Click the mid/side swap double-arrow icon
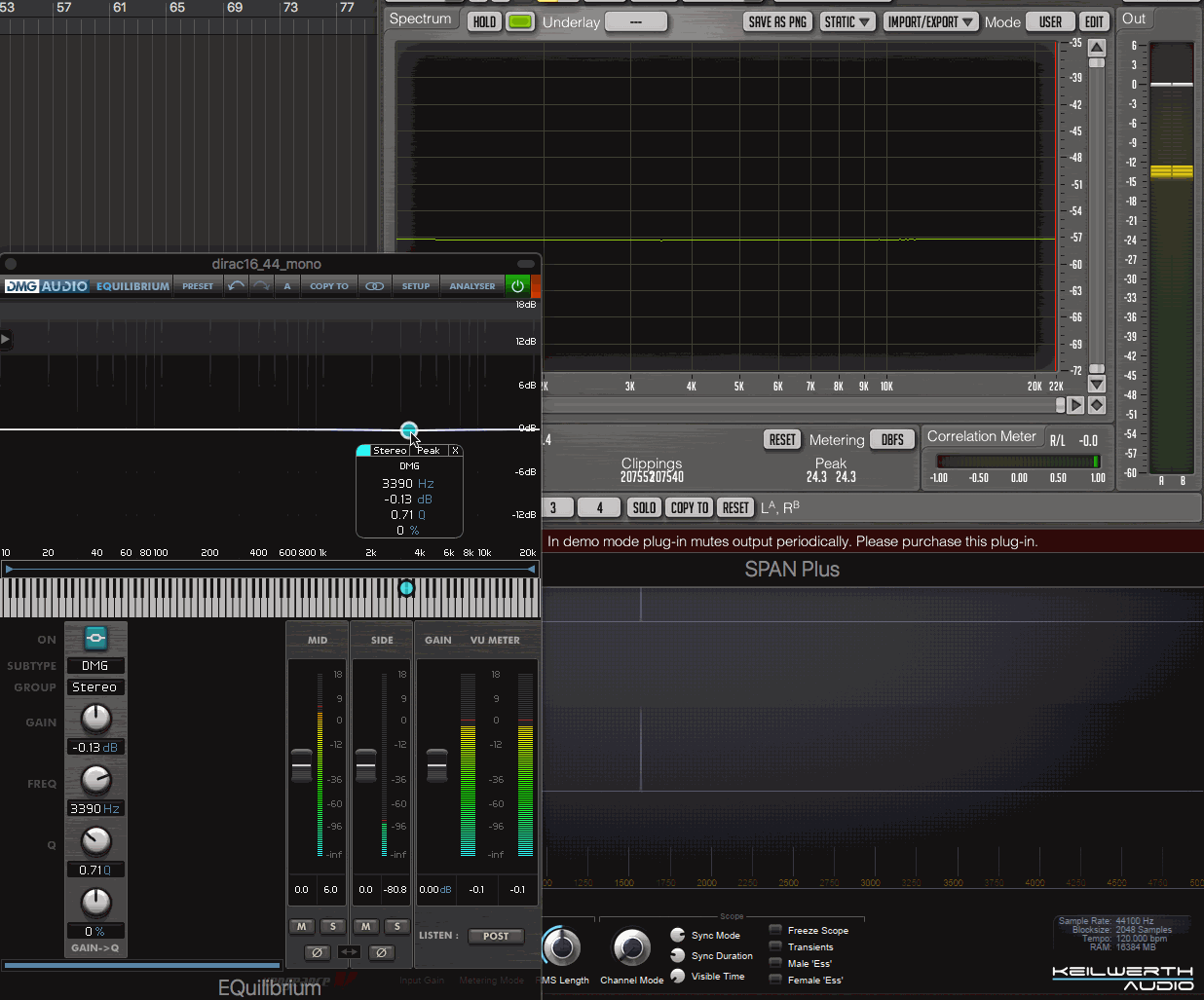This screenshot has width=1204, height=1000. pos(350,952)
